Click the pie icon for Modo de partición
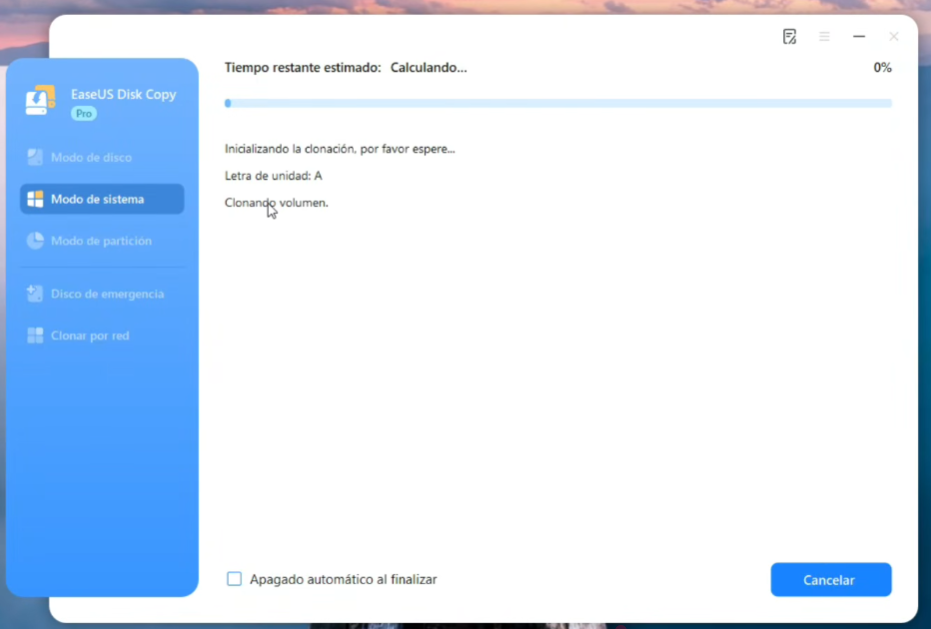 [x=35, y=241]
